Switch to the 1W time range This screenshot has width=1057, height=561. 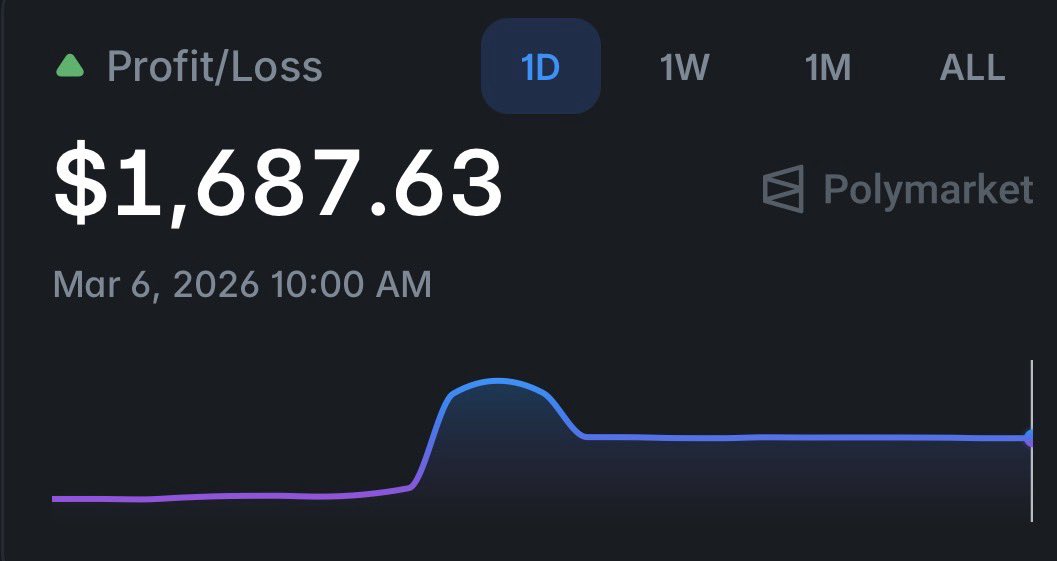[x=684, y=67]
